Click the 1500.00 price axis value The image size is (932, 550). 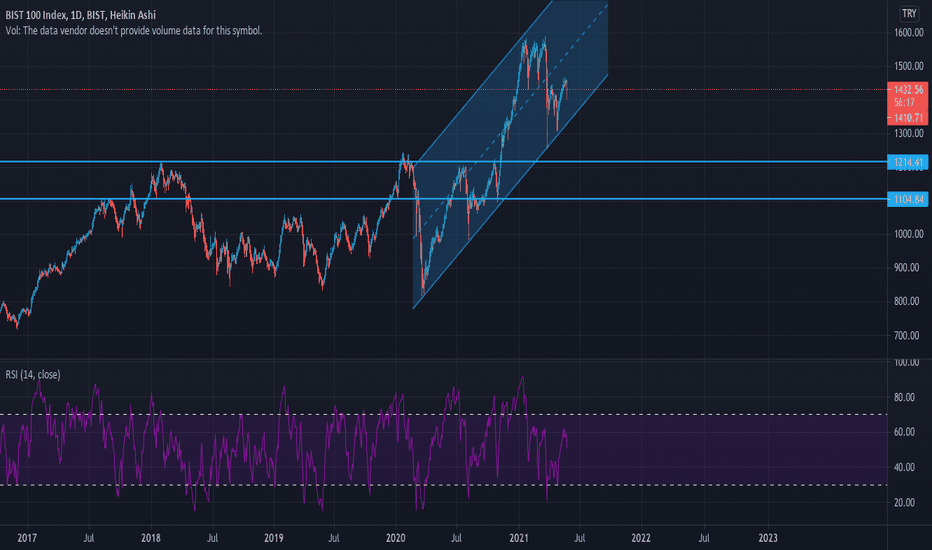[909, 66]
